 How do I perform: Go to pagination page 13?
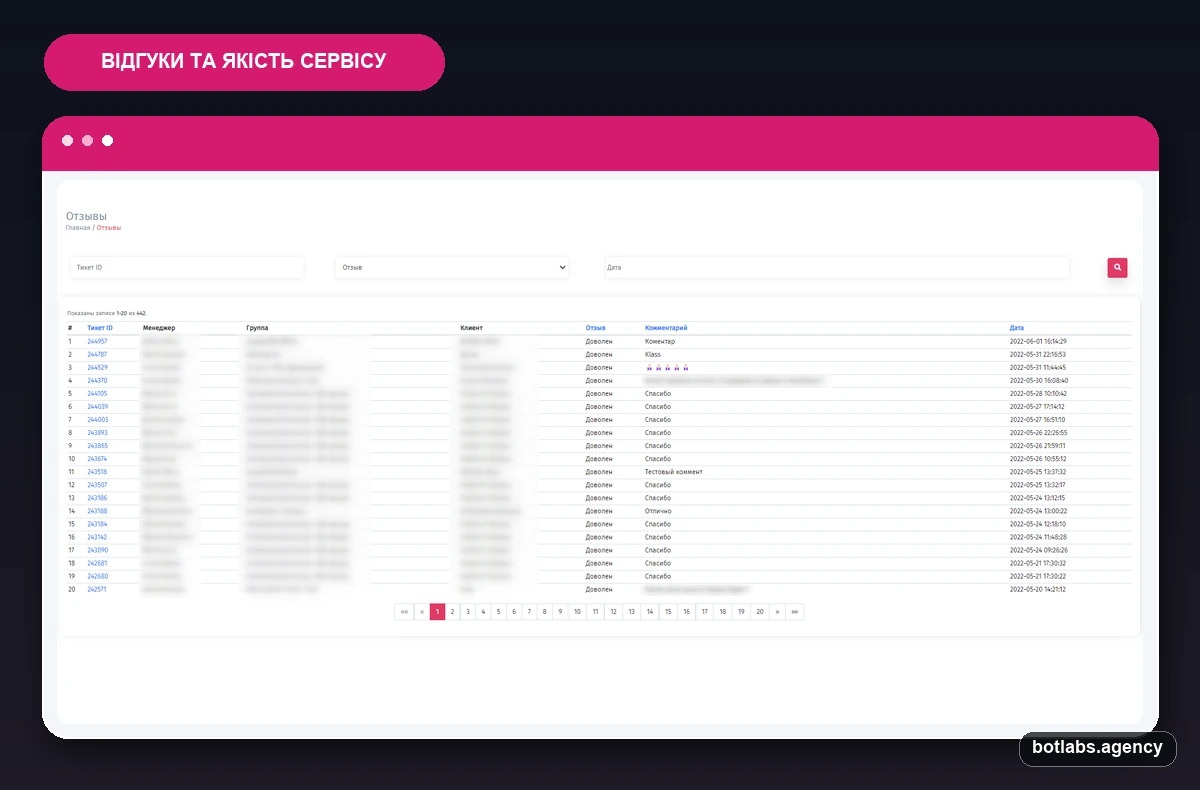pyautogui.click(x=631, y=611)
